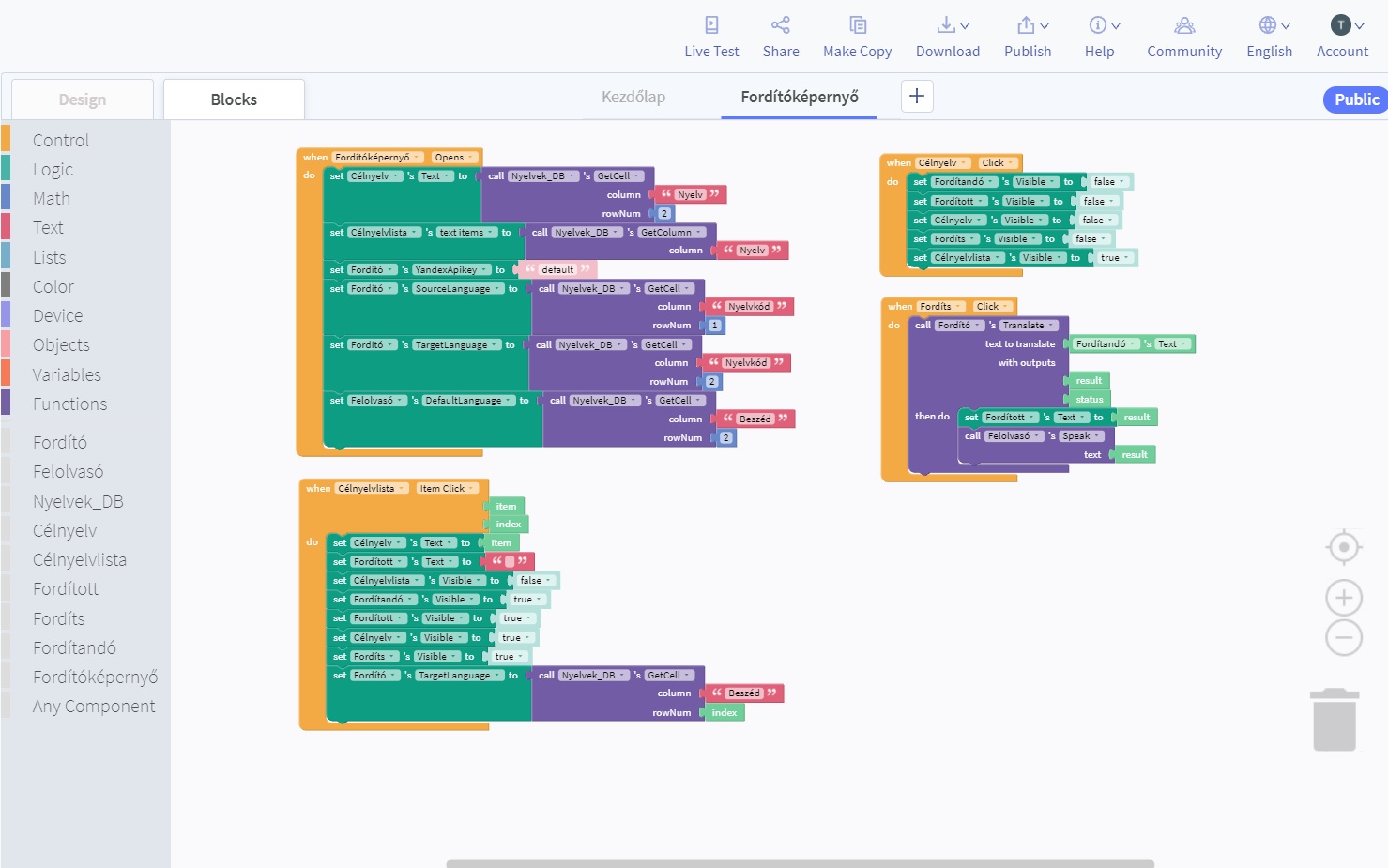
Task: Zoom out with the minus circle
Action: (x=1344, y=638)
